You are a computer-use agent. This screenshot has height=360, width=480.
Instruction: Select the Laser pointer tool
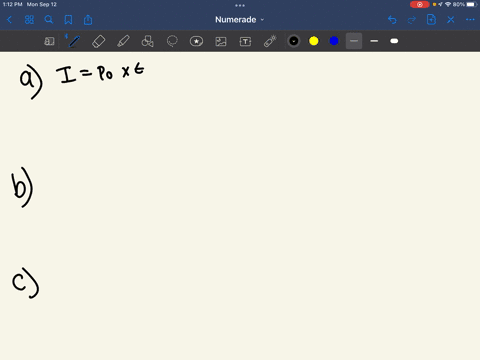[270, 41]
